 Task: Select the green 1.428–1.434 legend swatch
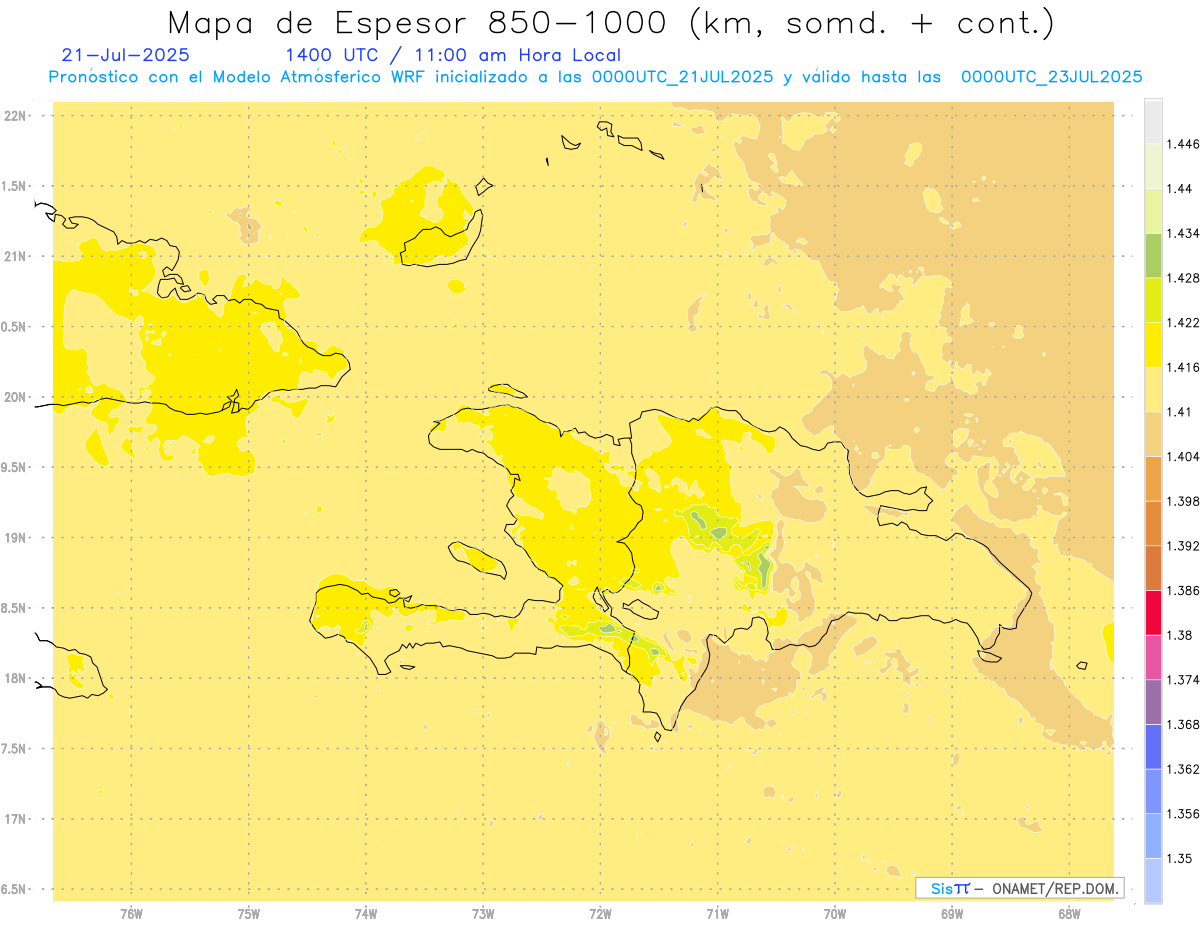pyautogui.click(x=1153, y=255)
